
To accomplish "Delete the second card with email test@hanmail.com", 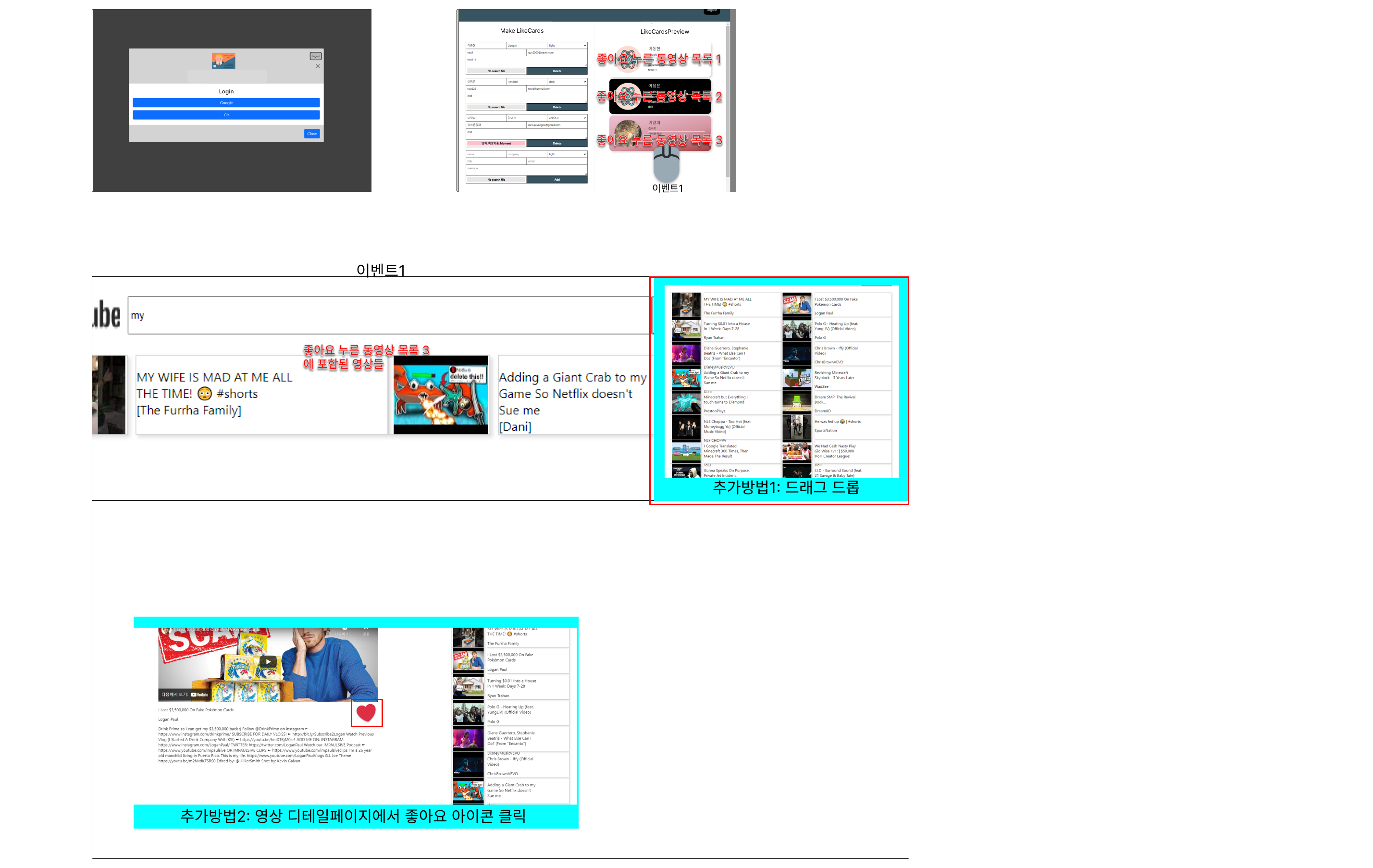I will [557, 107].
